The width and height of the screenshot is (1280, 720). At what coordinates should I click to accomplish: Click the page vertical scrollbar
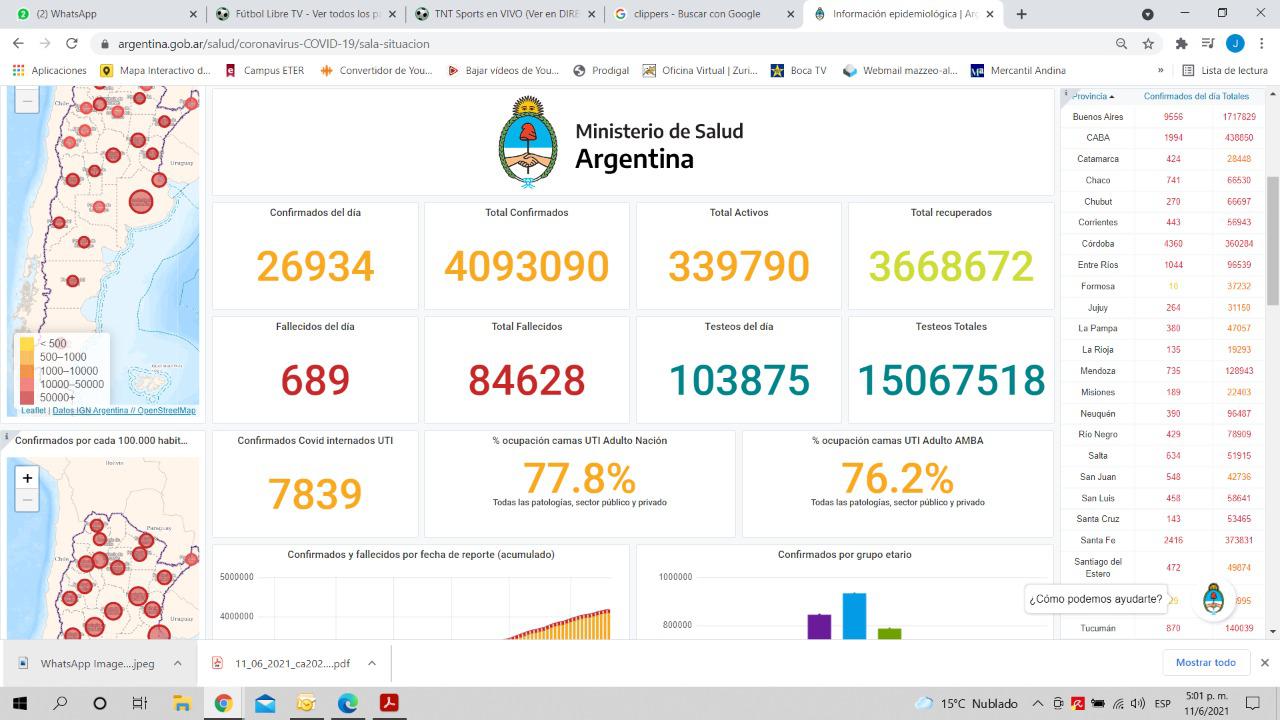click(x=1273, y=240)
